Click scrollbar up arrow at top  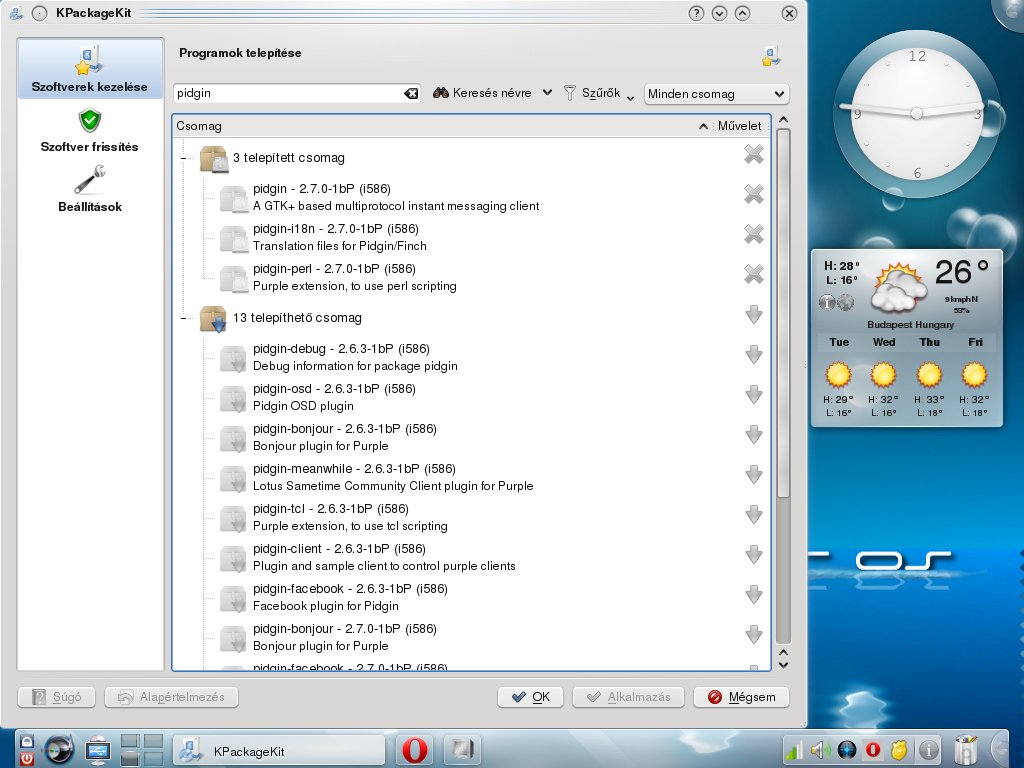click(x=784, y=120)
